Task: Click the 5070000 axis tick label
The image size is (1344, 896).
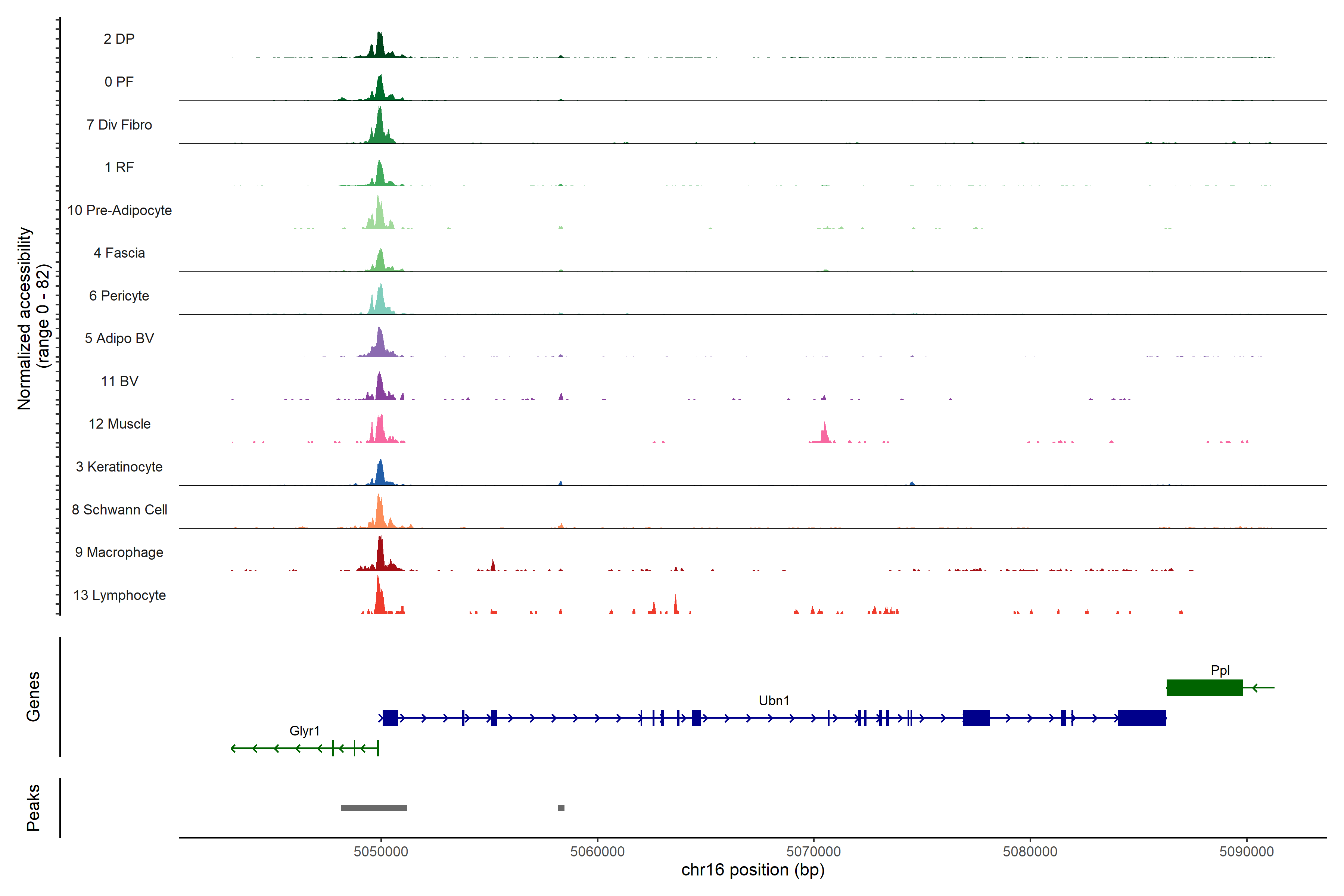Action: [813, 852]
